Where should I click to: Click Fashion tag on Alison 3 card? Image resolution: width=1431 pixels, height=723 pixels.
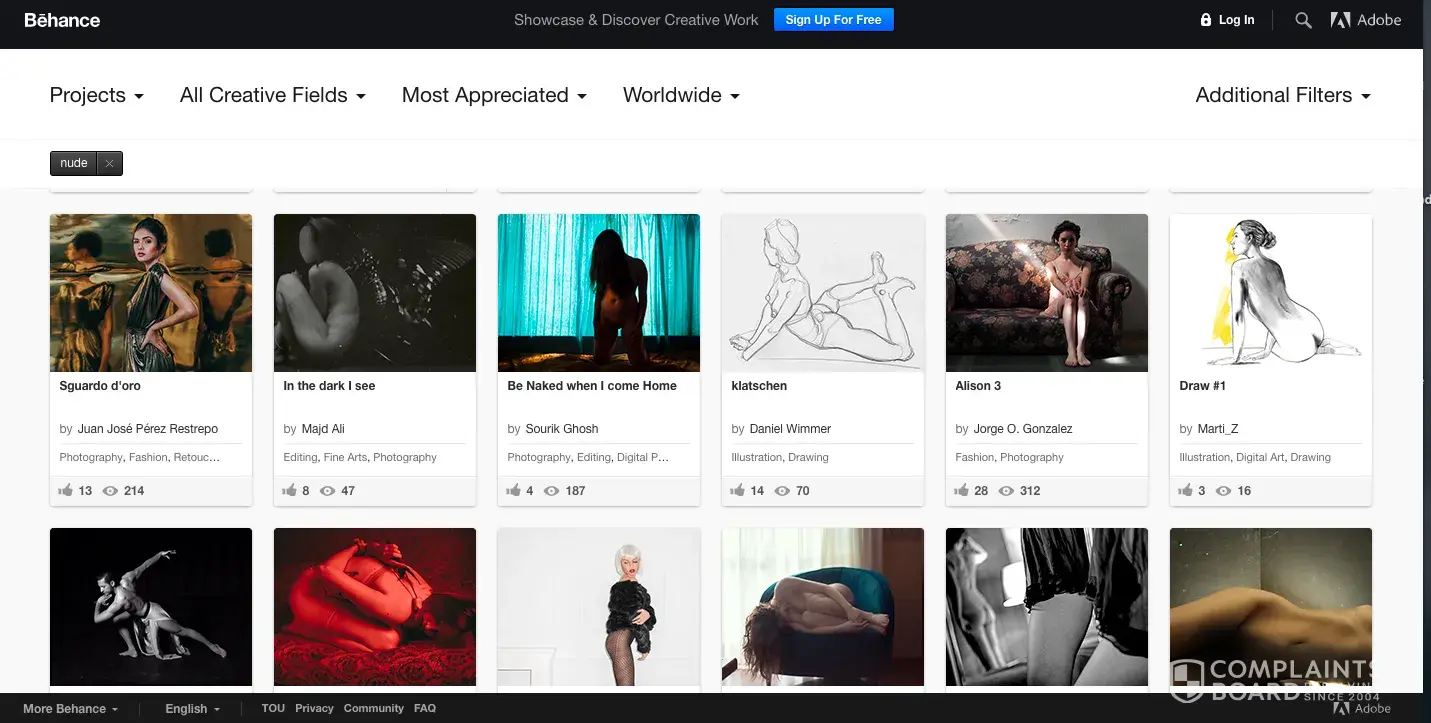[975, 457]
